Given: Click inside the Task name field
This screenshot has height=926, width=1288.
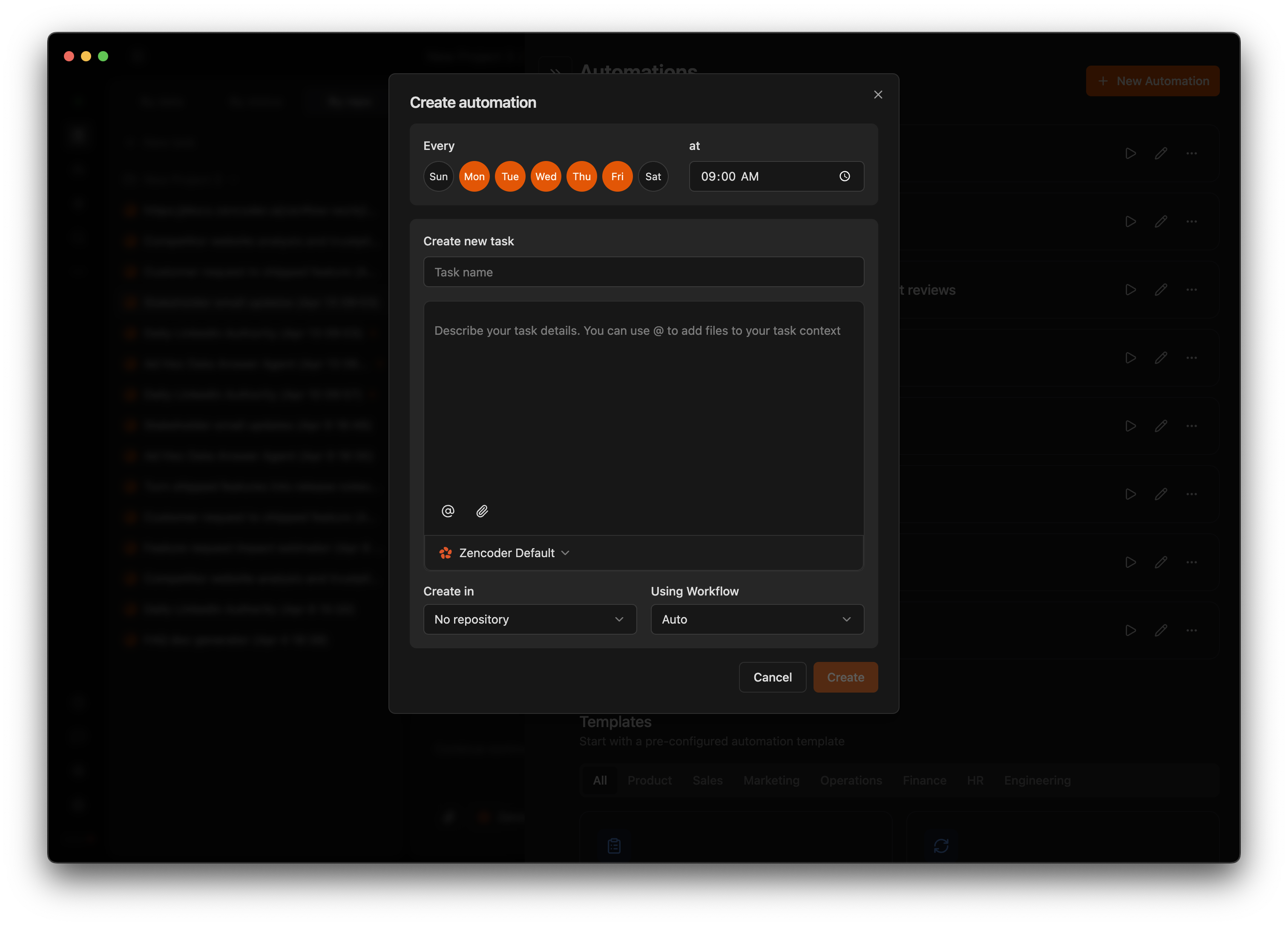Looking at the screenshot, I should pos(644,272).
